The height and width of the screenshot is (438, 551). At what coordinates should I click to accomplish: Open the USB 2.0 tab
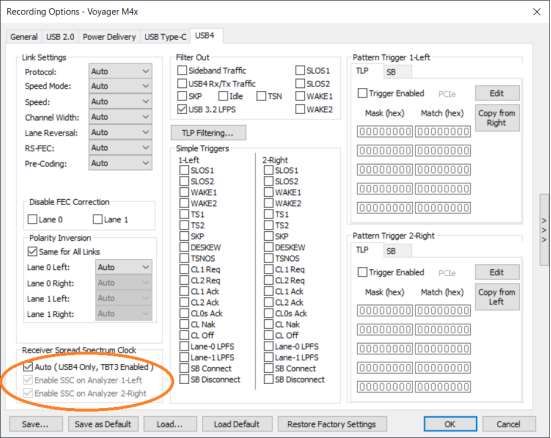(x=60, y=37)
